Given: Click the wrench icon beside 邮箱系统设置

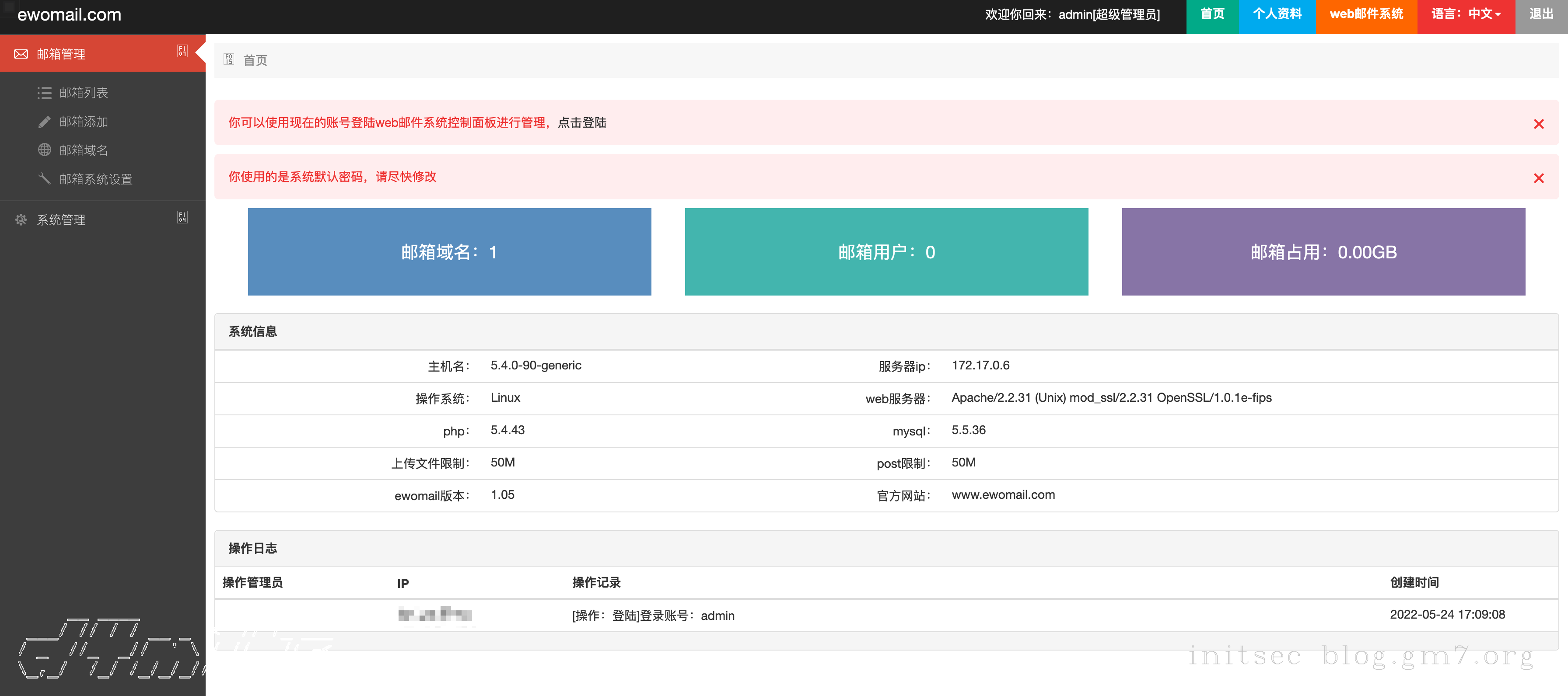Looking at the screenshot, I should click(x=45, y=178).
